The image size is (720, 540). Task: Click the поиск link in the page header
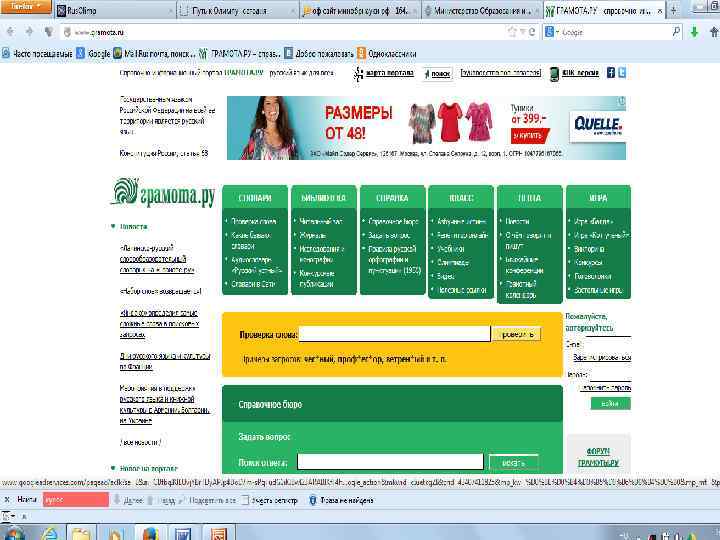440,74
